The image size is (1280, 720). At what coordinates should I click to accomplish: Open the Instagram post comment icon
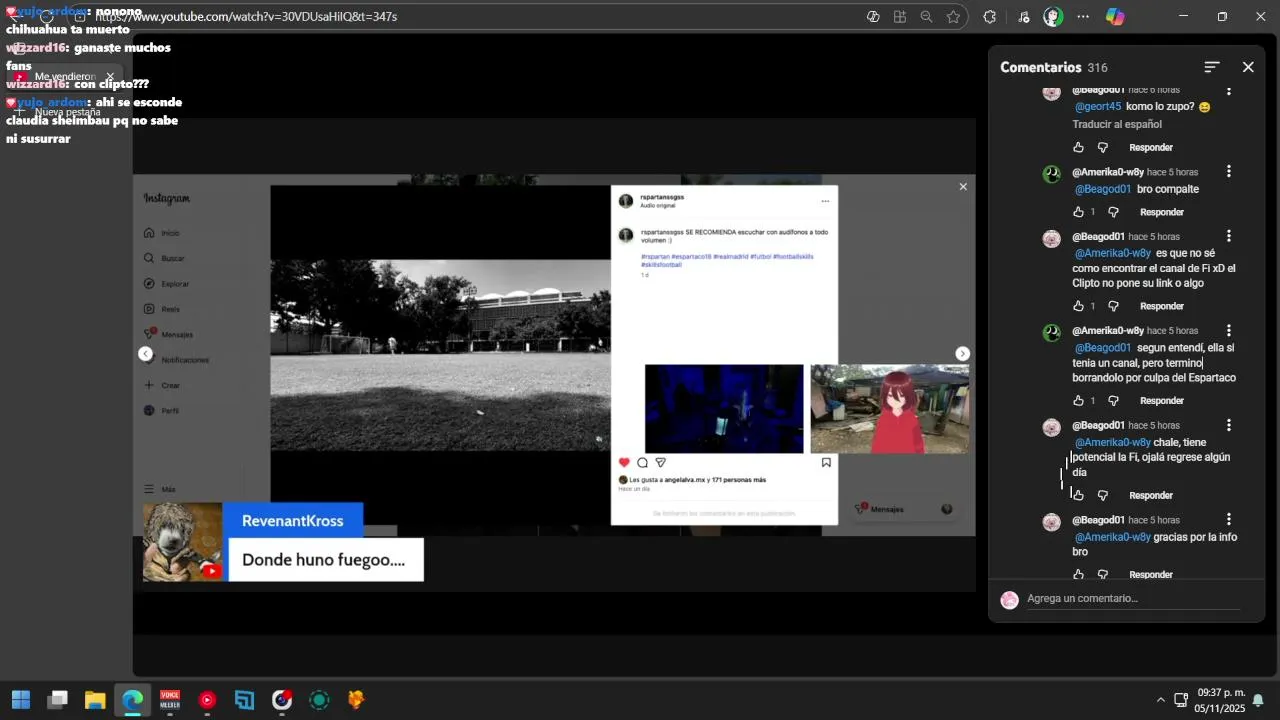coord(642,463)
